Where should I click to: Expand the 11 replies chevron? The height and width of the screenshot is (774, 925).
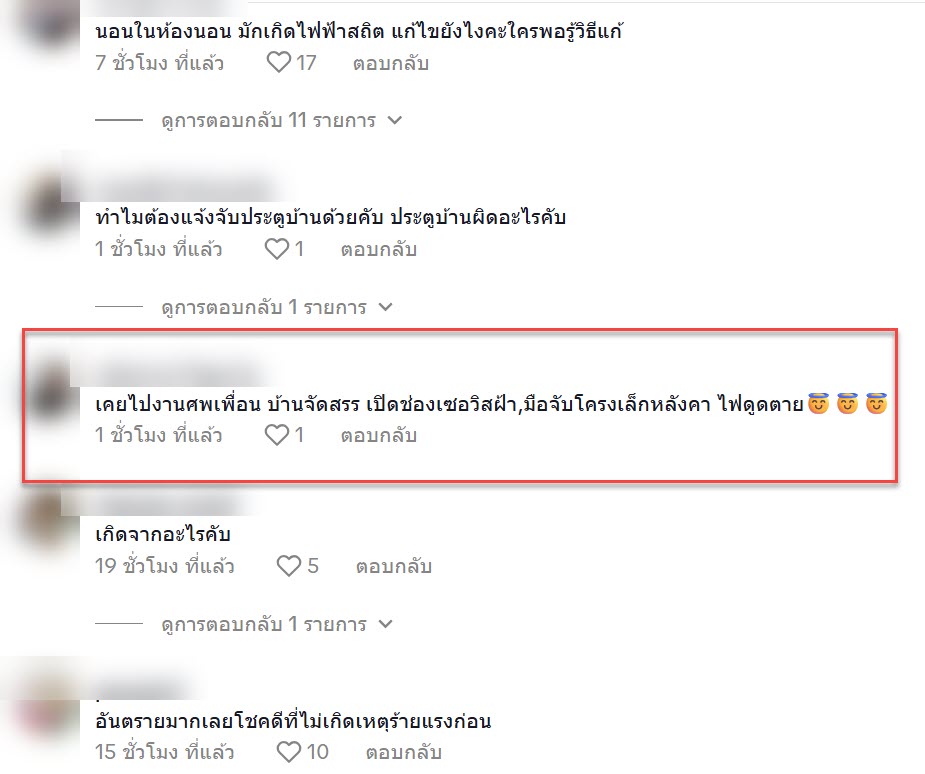(395, 120)
